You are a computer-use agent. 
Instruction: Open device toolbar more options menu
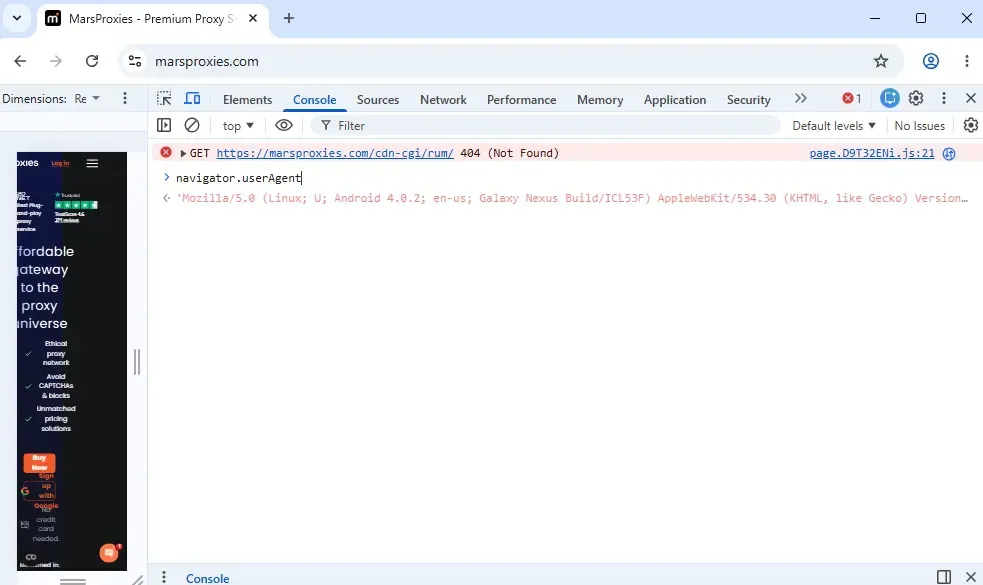click(x=125, y=98)
